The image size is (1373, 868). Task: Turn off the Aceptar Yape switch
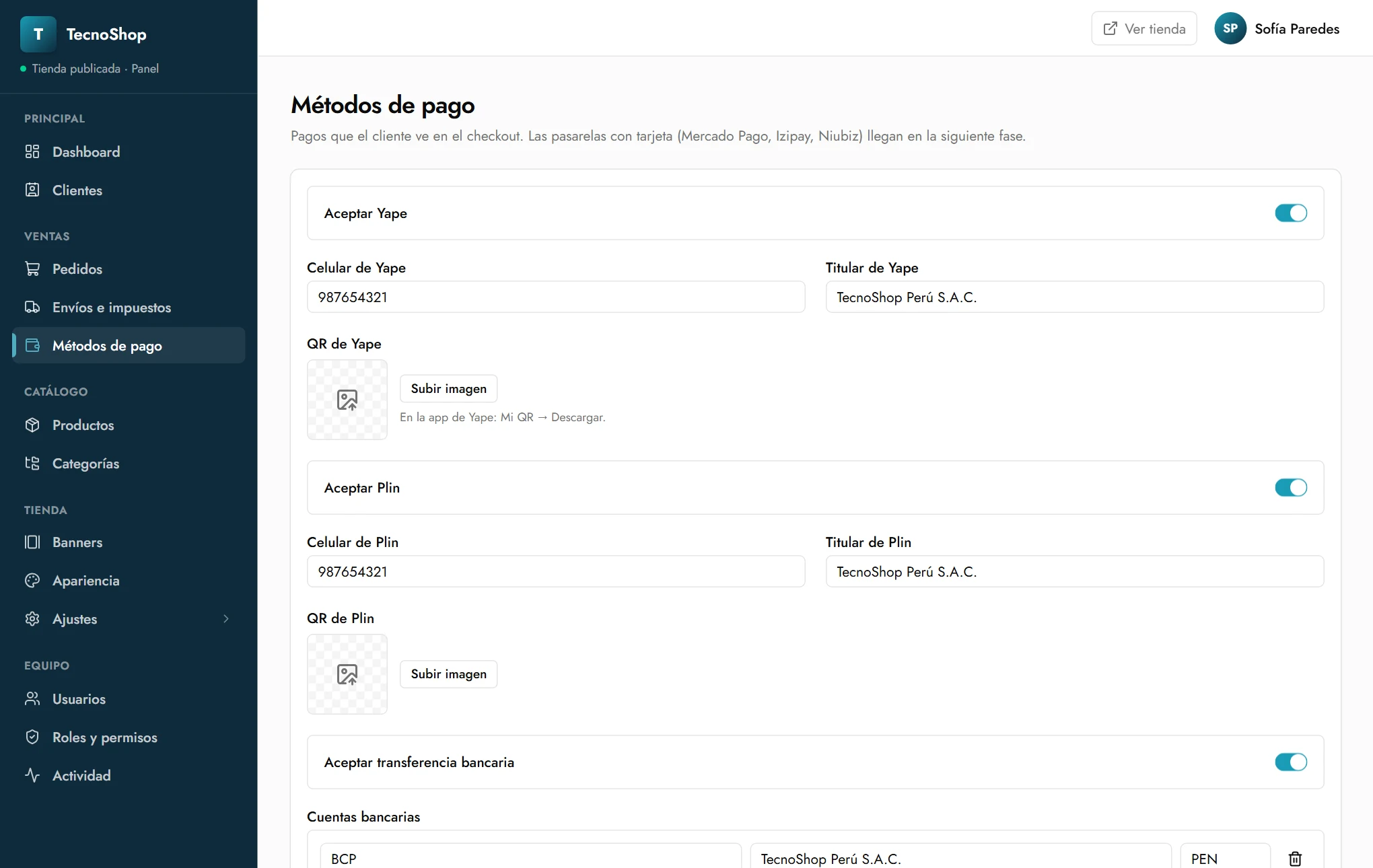click(x=1291, y=213)
